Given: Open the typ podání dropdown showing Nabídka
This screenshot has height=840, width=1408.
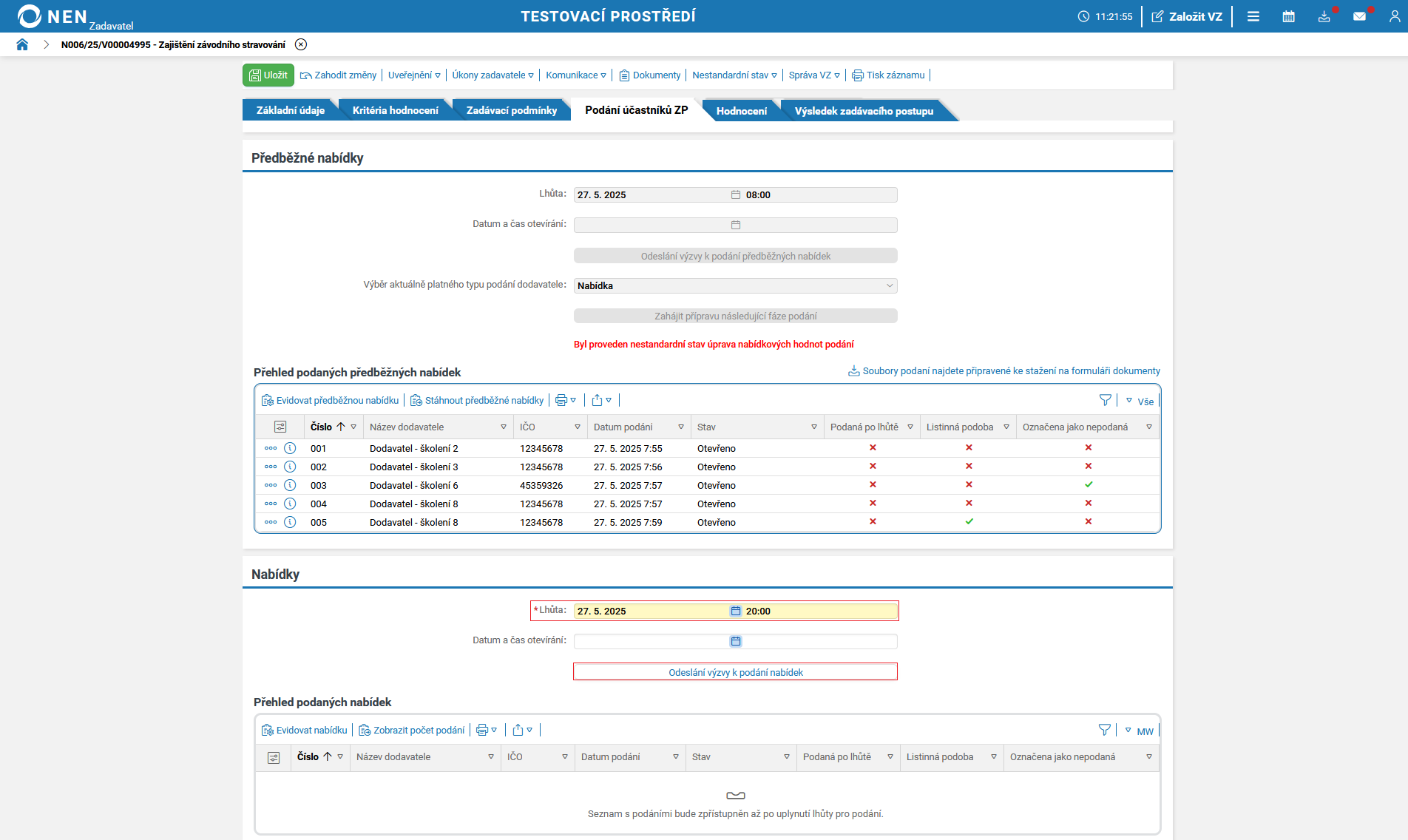Looking at the screenshot, I should tap(735, 285).
